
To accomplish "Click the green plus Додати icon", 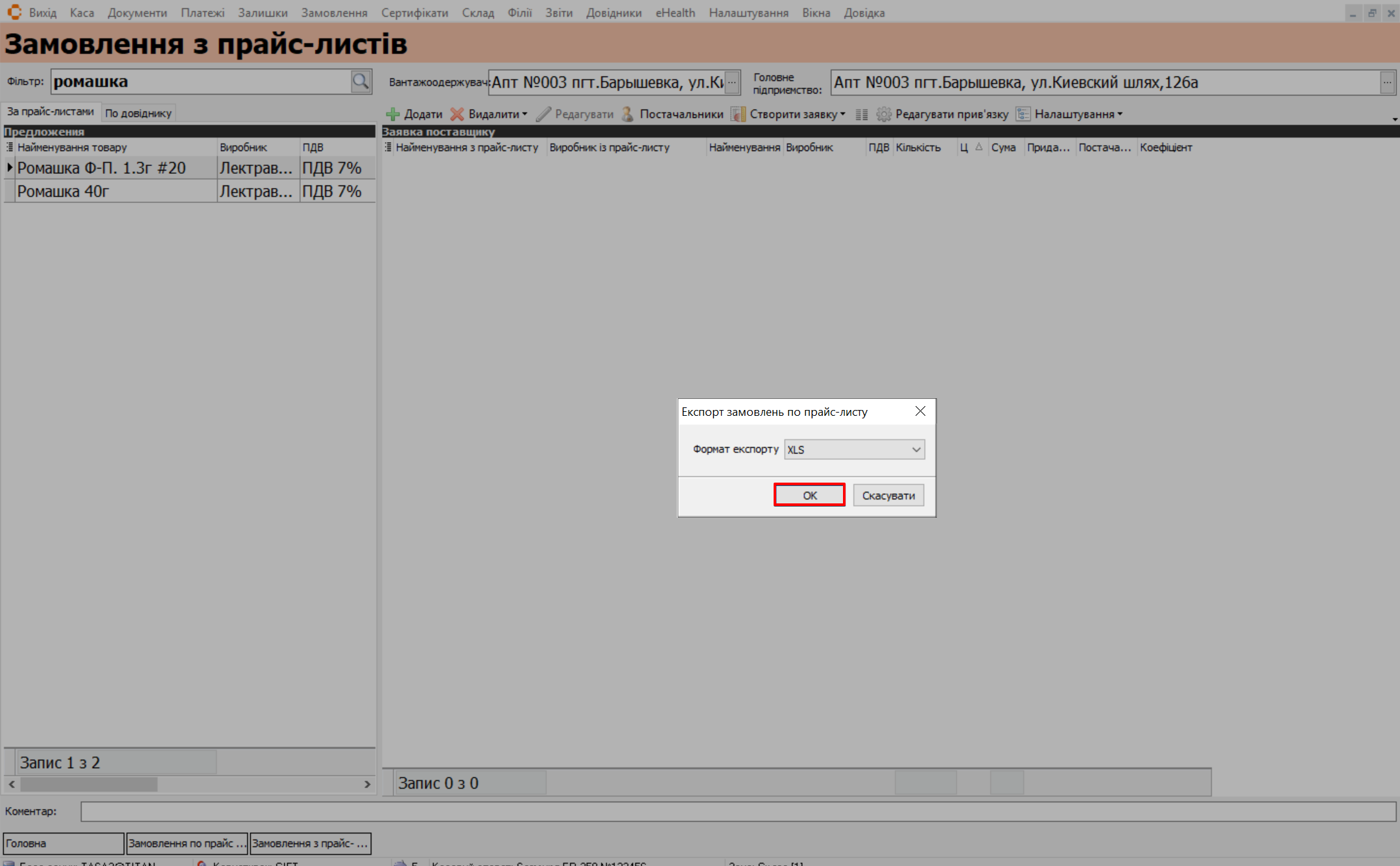I will click(x=392, y=114).
